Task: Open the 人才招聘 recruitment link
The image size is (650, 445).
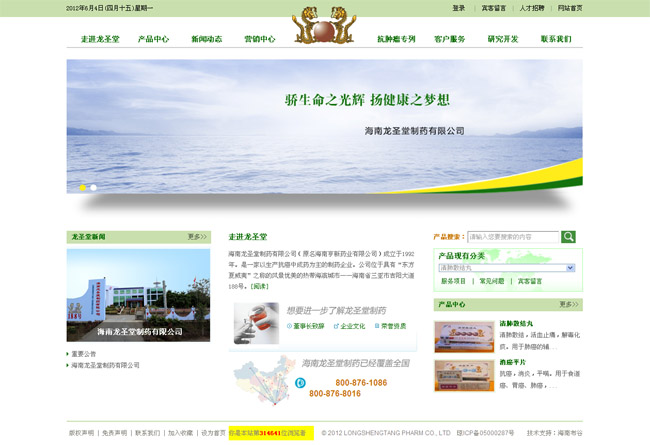Action: coord(532,8)
